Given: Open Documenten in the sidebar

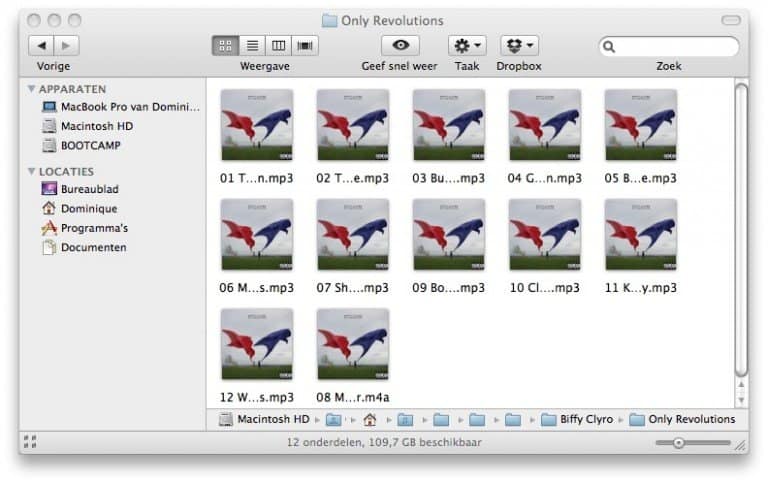Looking at the screenshot, I should 84,247.
